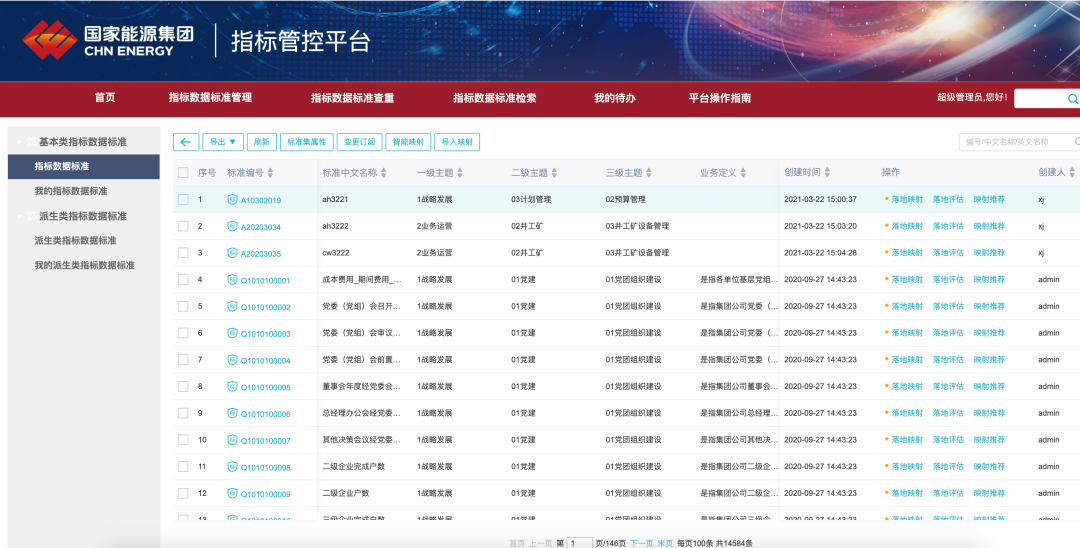Viewport: 1080px width, 548px height.
Task: Click the search magnifier icon in header
Action: click(1072, 98)
